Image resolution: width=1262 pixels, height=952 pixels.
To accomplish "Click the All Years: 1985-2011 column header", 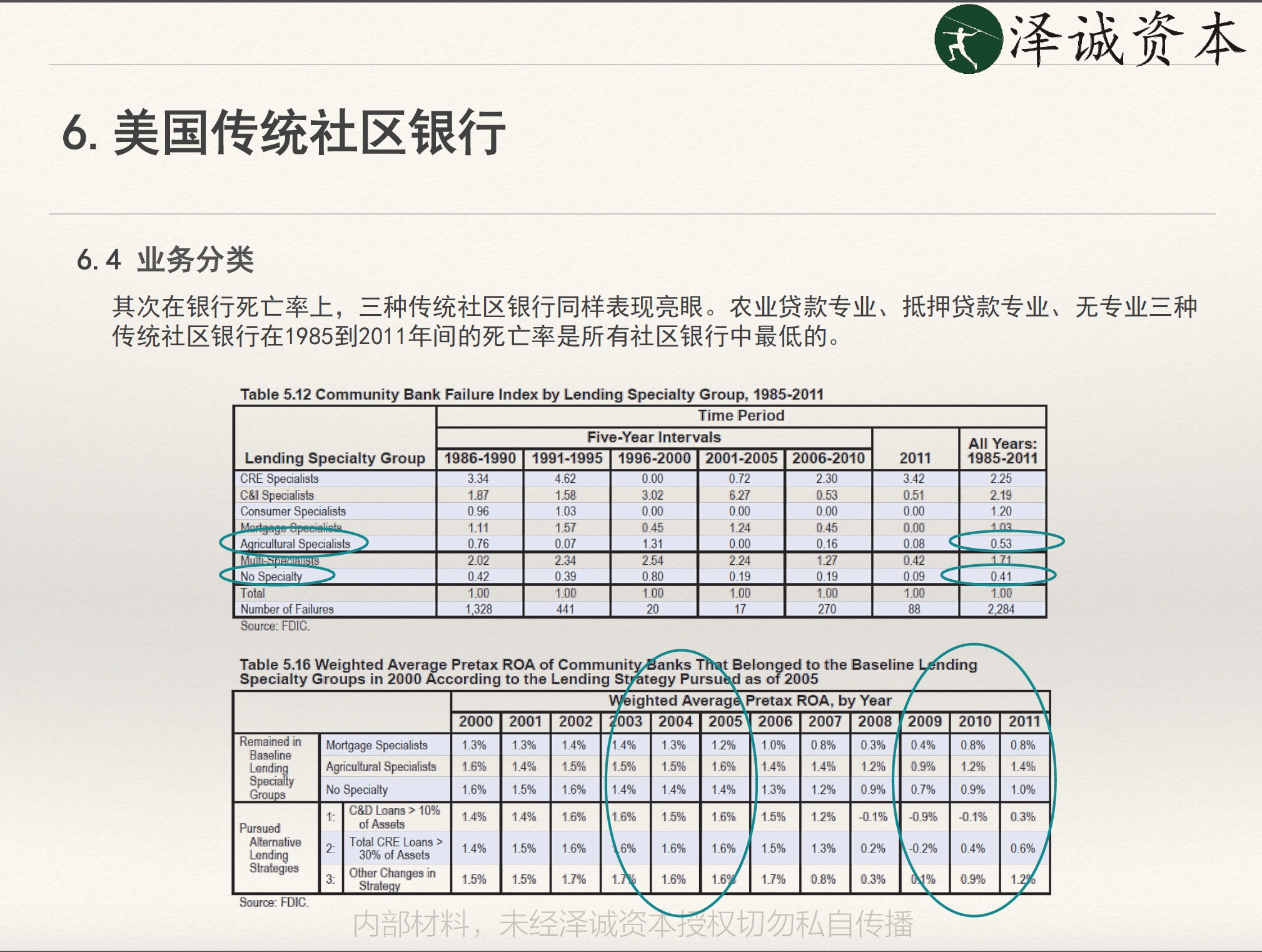I will (x=1002, y=450).
